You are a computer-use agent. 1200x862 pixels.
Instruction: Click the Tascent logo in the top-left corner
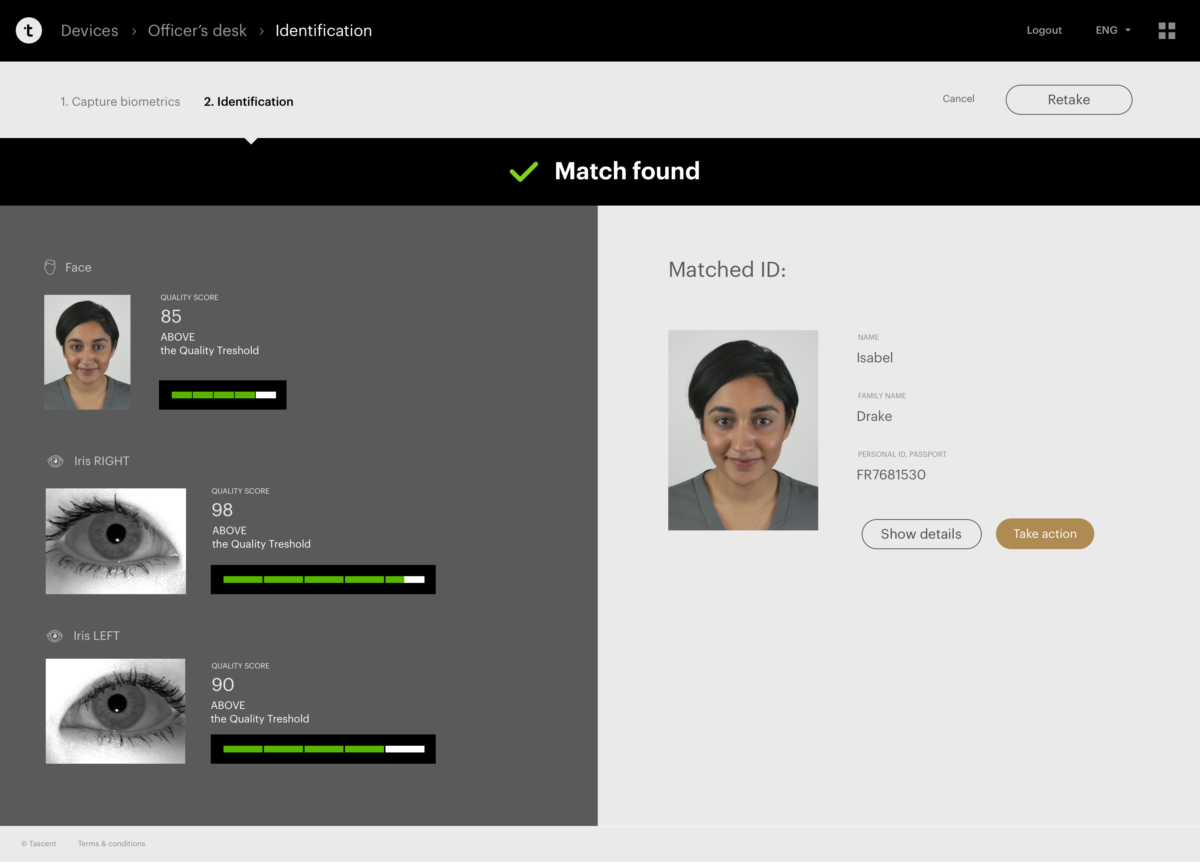click(28, 30)
